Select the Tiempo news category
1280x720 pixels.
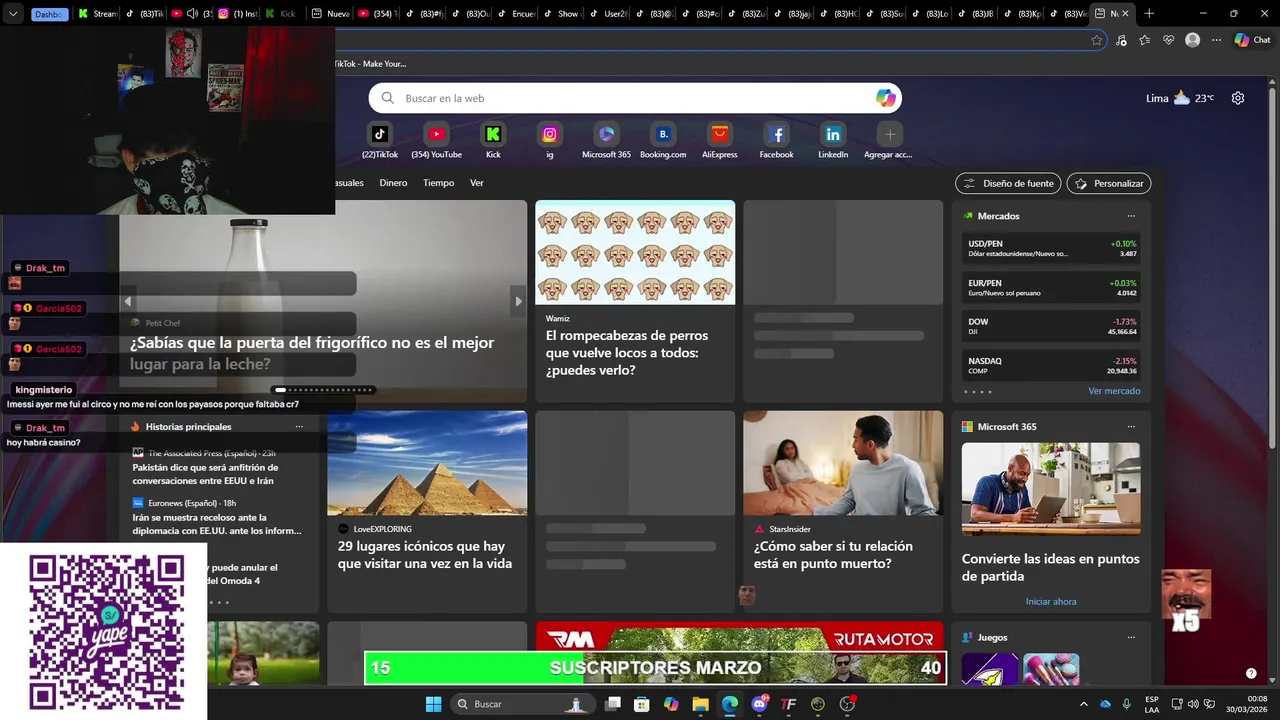click(438, 183)
